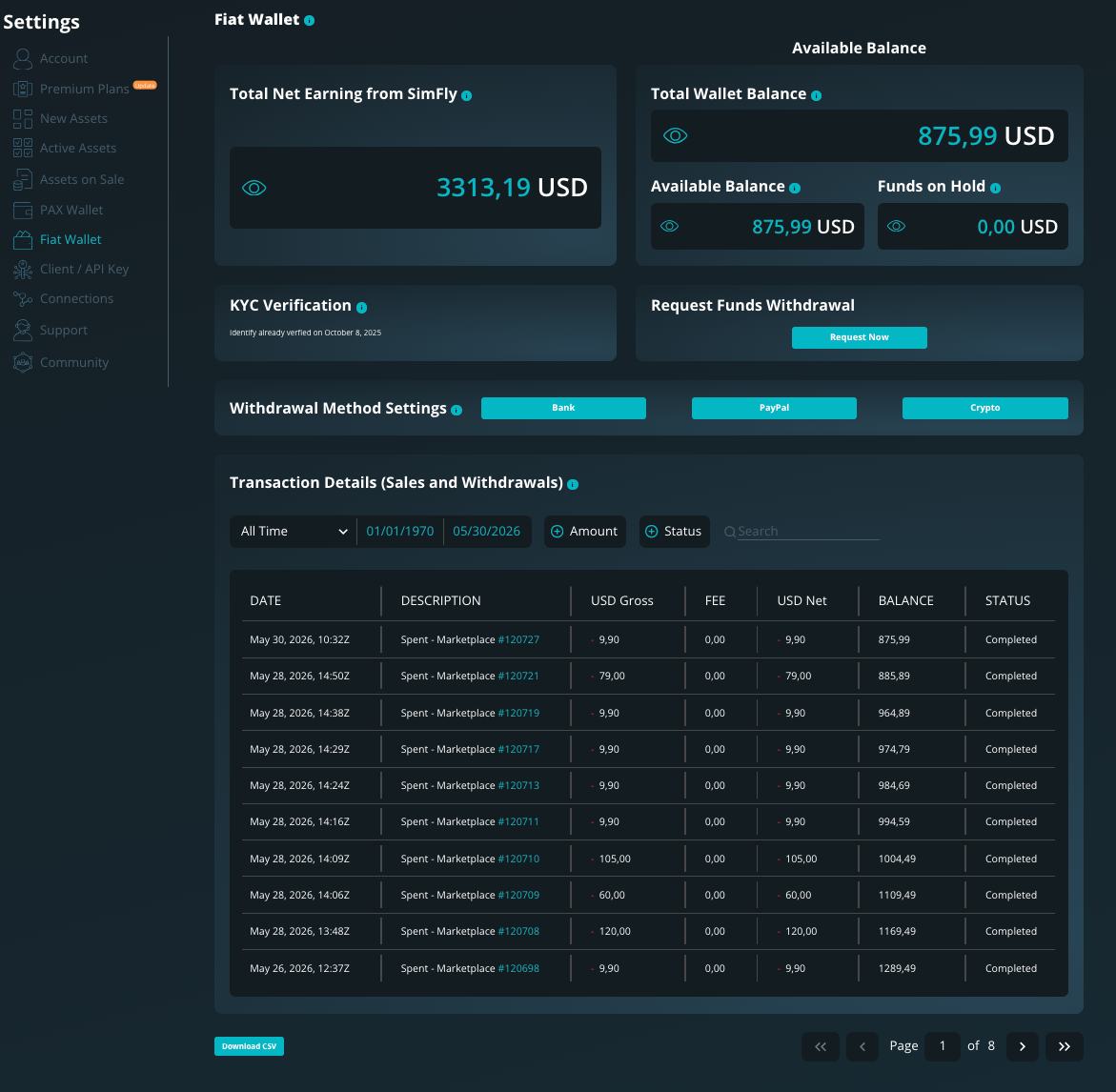Screen dimensions: 1116x1092
Task: Click the USD Gross column header
Action: point(622,600)
